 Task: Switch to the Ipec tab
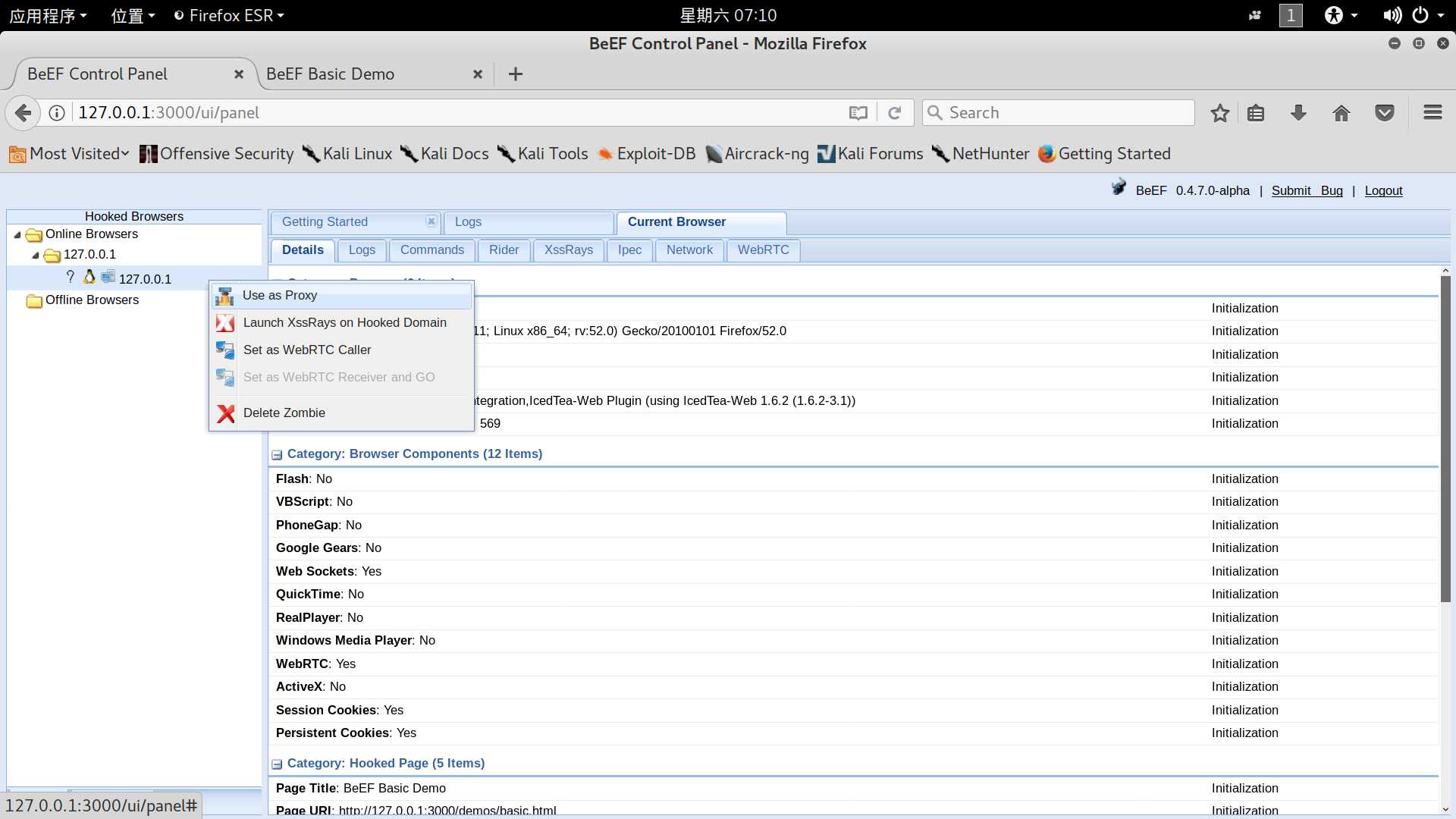point(629,250)
